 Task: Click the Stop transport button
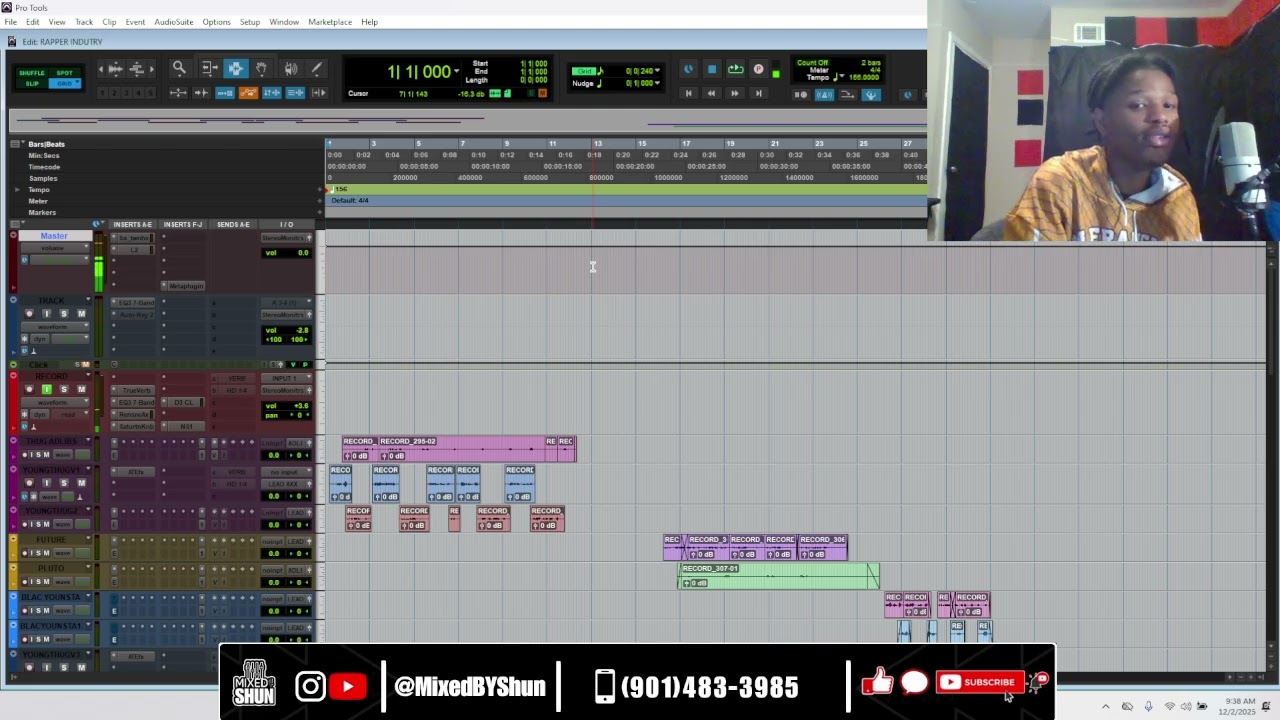711,69
